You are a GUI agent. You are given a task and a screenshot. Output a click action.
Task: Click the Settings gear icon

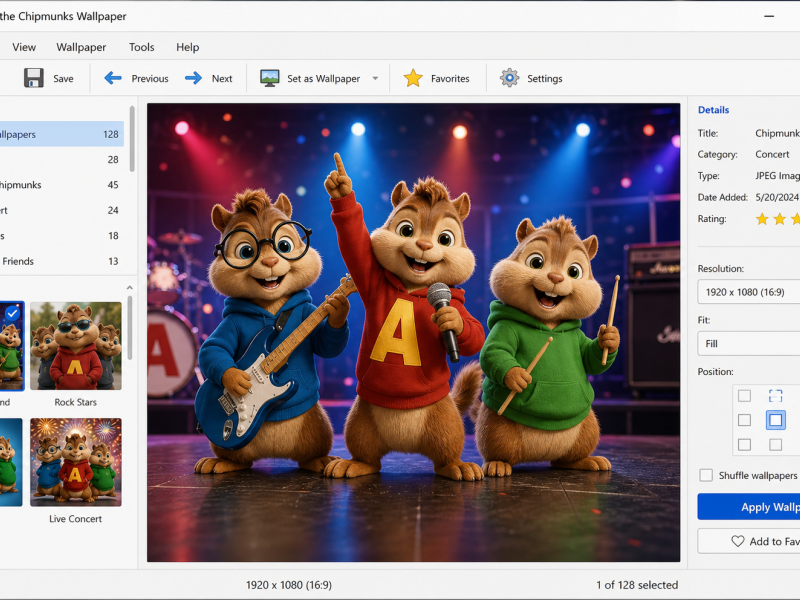(x=509, y=78)
